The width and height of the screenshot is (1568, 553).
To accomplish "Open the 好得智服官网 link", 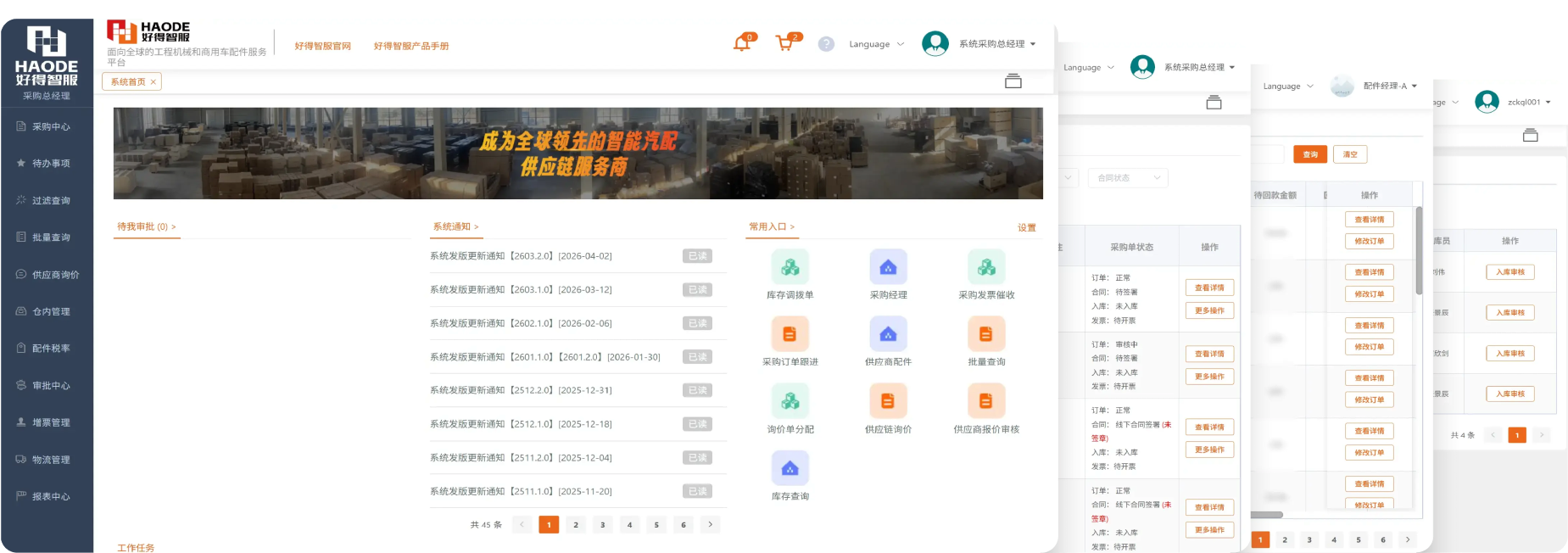I will pyautogui.click(x=322, y=46).
